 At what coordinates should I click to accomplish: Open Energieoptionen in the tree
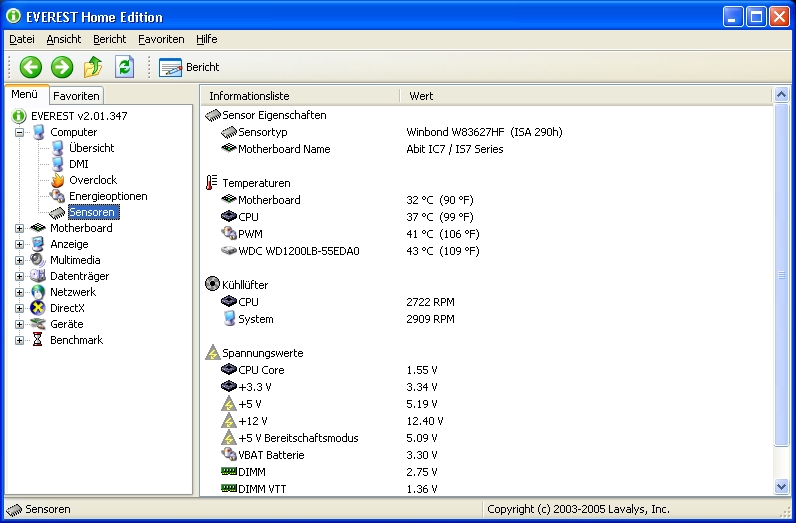tap(108, 196)
